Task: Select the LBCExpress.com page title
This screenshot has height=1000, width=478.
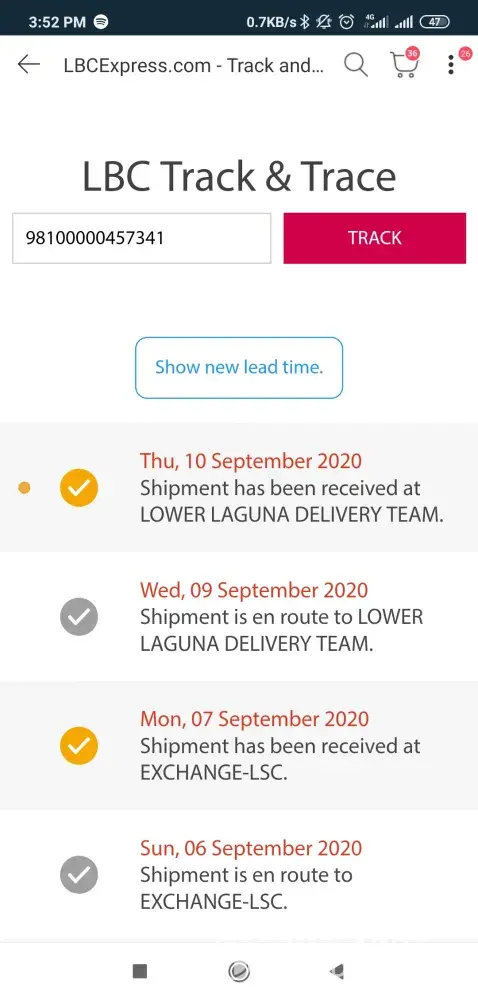Action: click(194, 66)
